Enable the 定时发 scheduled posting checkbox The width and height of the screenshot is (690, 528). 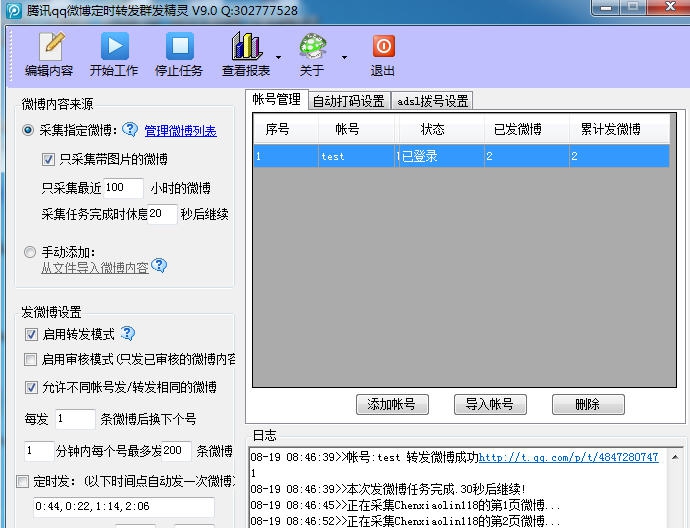point(23,481)
